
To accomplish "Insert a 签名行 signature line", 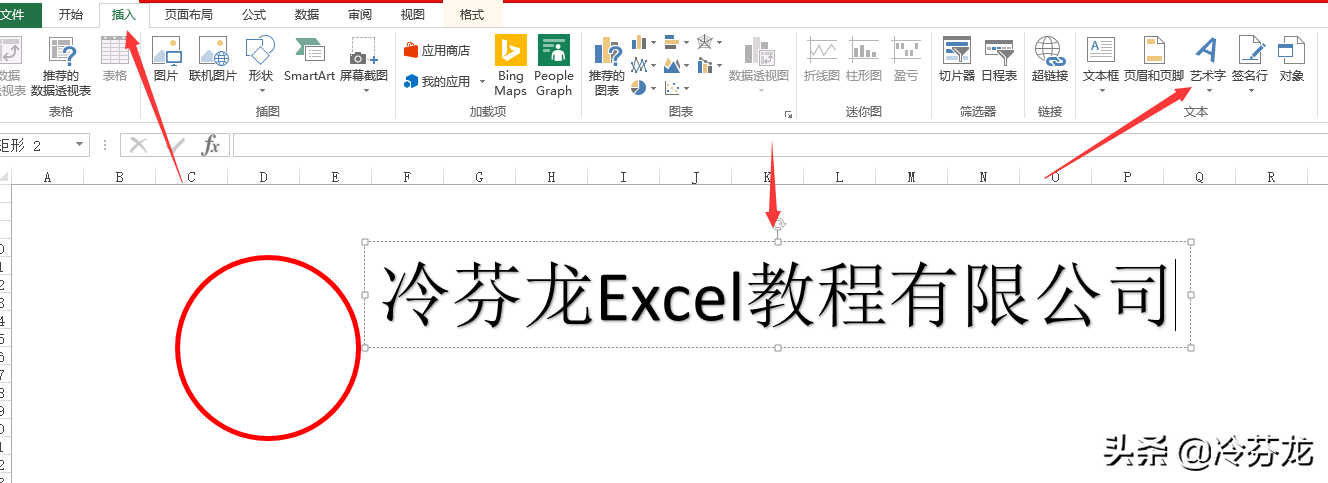I will pyautogui.click(x=1250, y=66).
